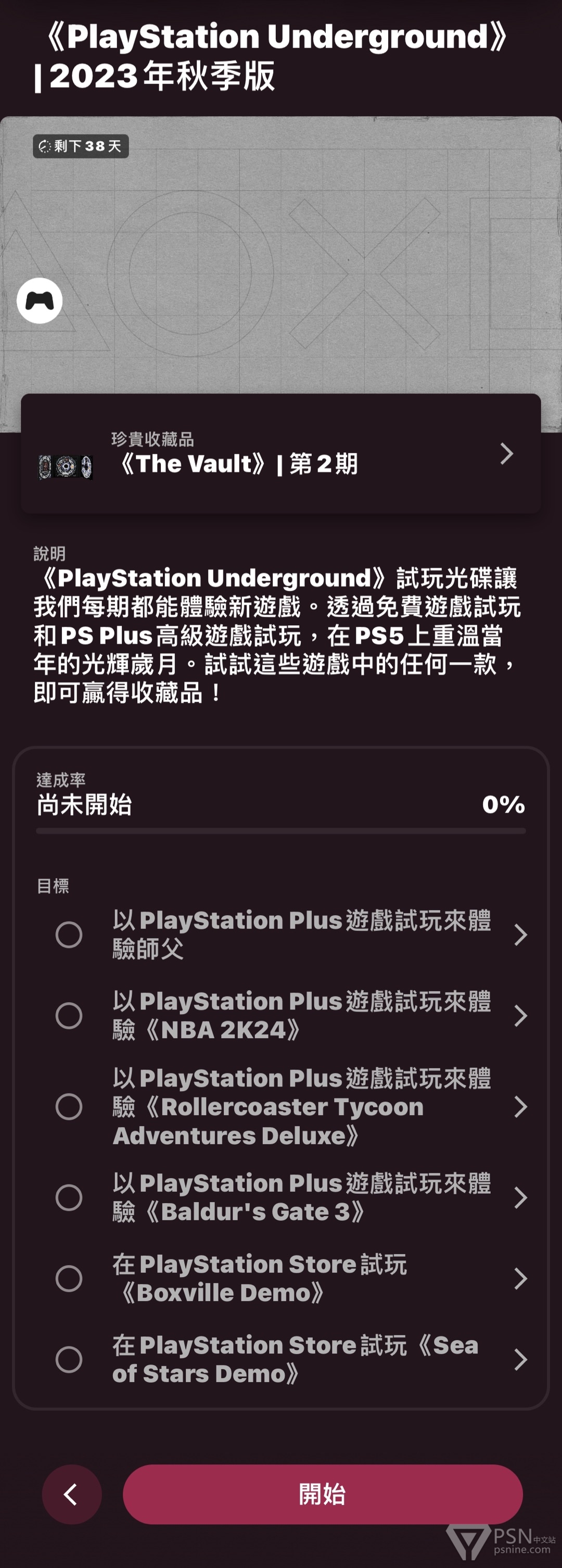Image resolution: width=562 pixels, height=1568 pixels.
Task: Expand the Sea of Stars Demo chevron
Action: [520, 1359]
